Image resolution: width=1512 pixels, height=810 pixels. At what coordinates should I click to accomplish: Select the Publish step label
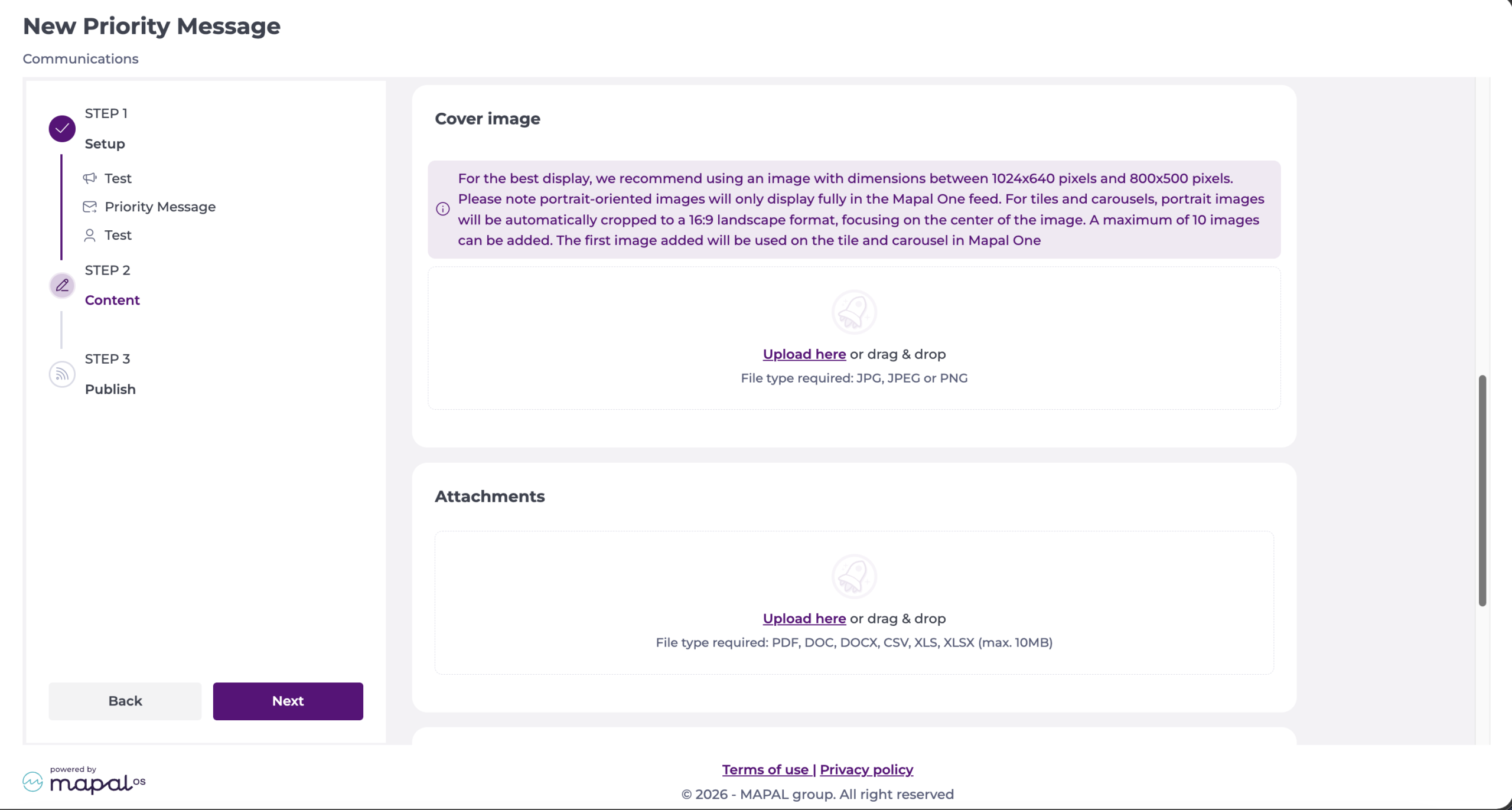click(110, 390)
